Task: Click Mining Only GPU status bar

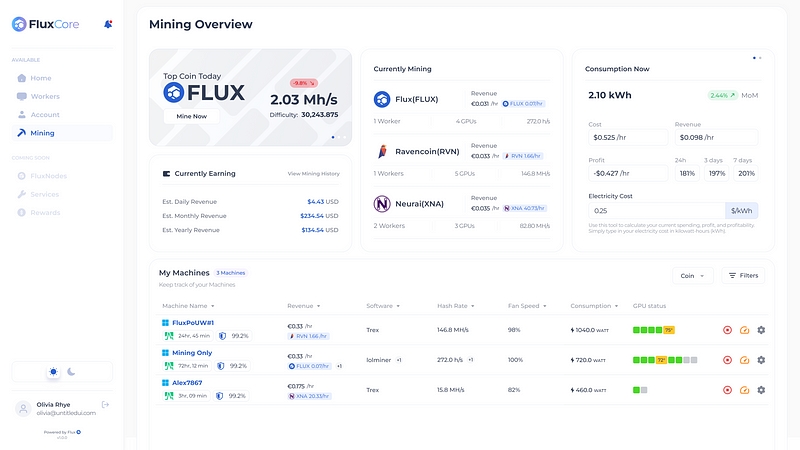Action: point(665,360)
